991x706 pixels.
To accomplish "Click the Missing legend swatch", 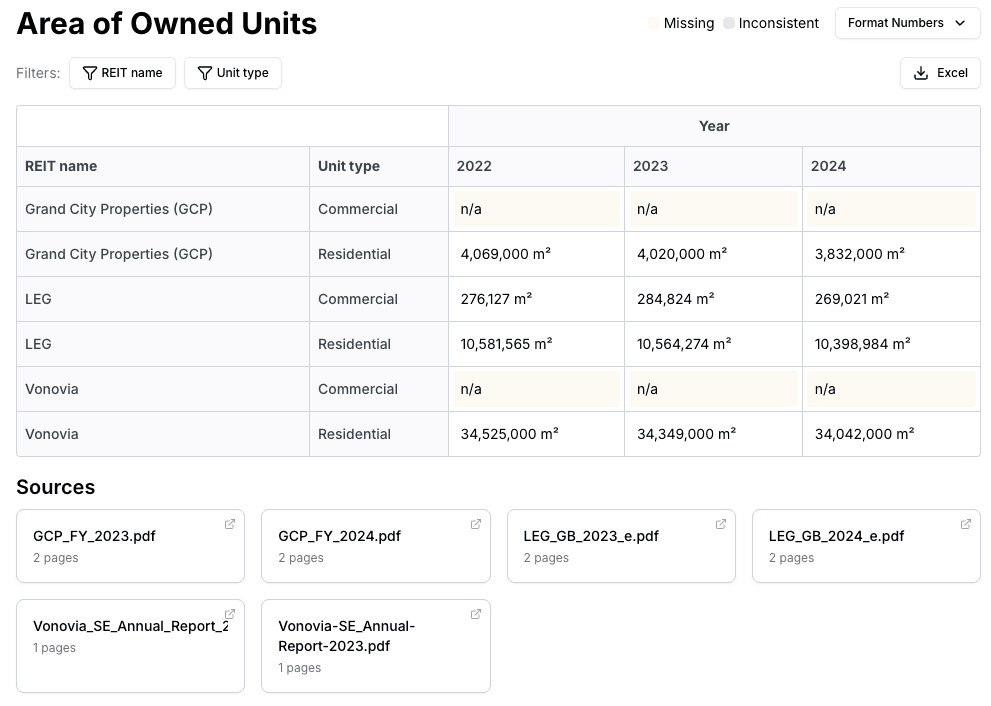I will [654, 23].
